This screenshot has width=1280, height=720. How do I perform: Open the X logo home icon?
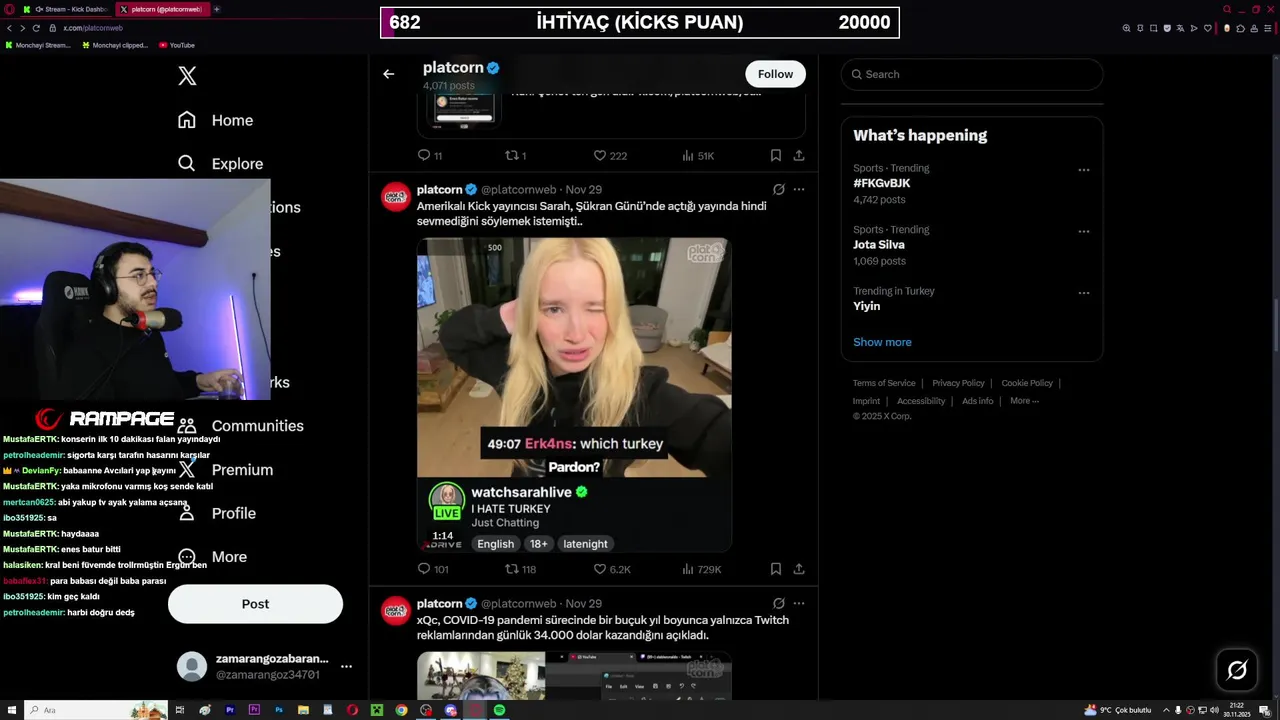point(187,76)
